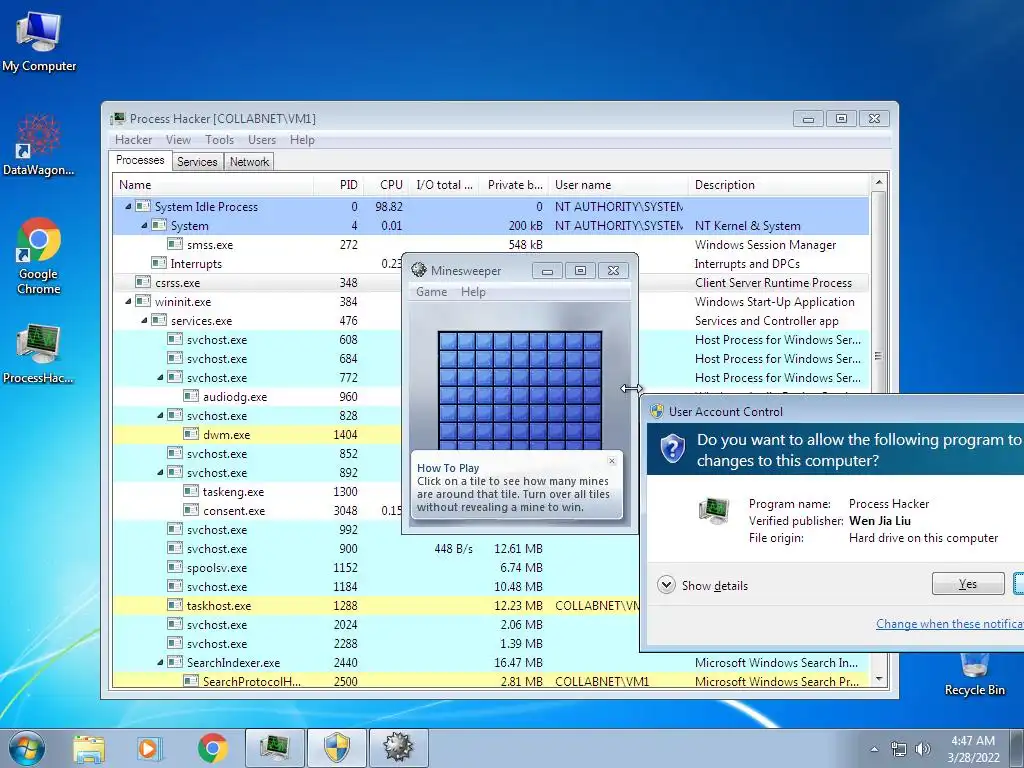Select the Processes tab
Viewport: 1024px width, 768px height.
pyautogui.click(x=140, y=160)
